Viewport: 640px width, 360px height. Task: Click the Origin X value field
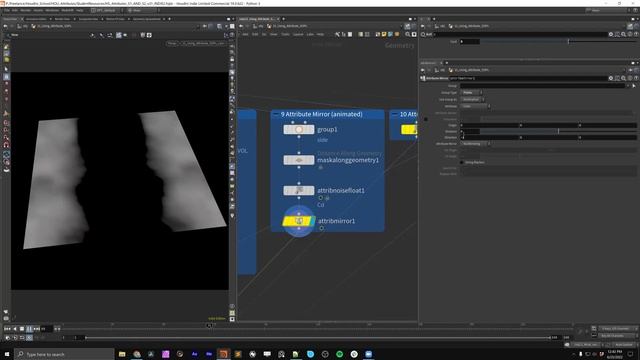point(490,125)
